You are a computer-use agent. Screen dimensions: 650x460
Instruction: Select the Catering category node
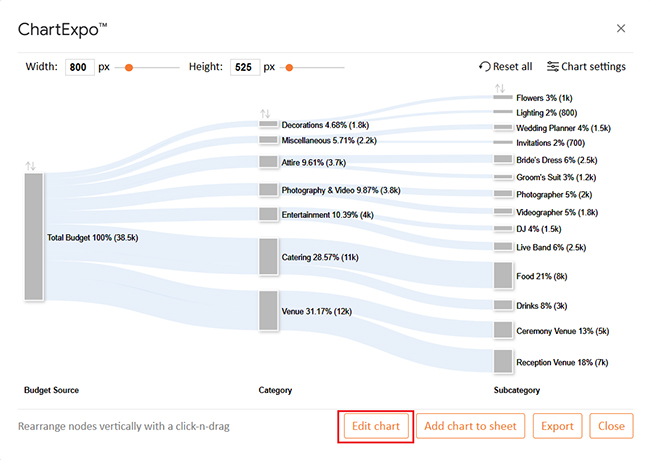tap(268, 257)
